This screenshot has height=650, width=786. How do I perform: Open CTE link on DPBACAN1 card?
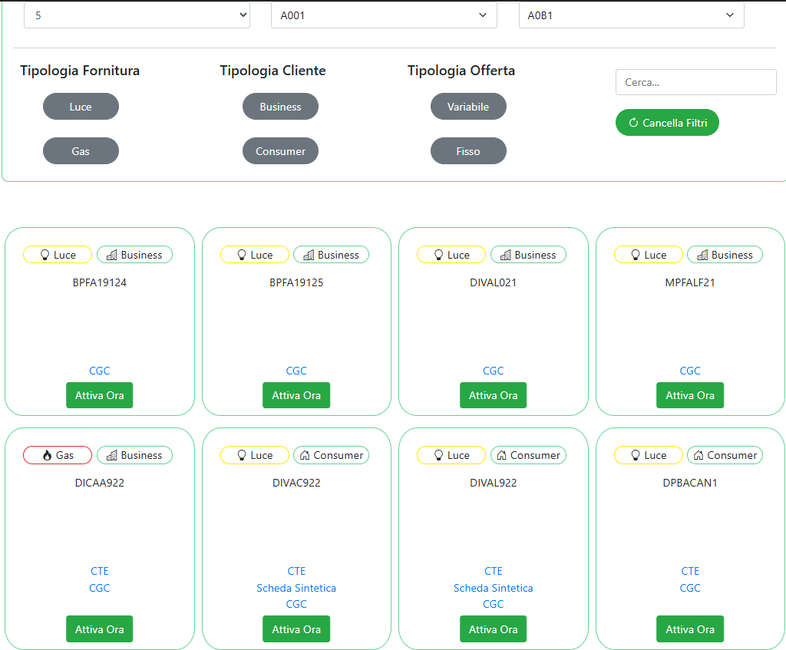pos(690,571)
